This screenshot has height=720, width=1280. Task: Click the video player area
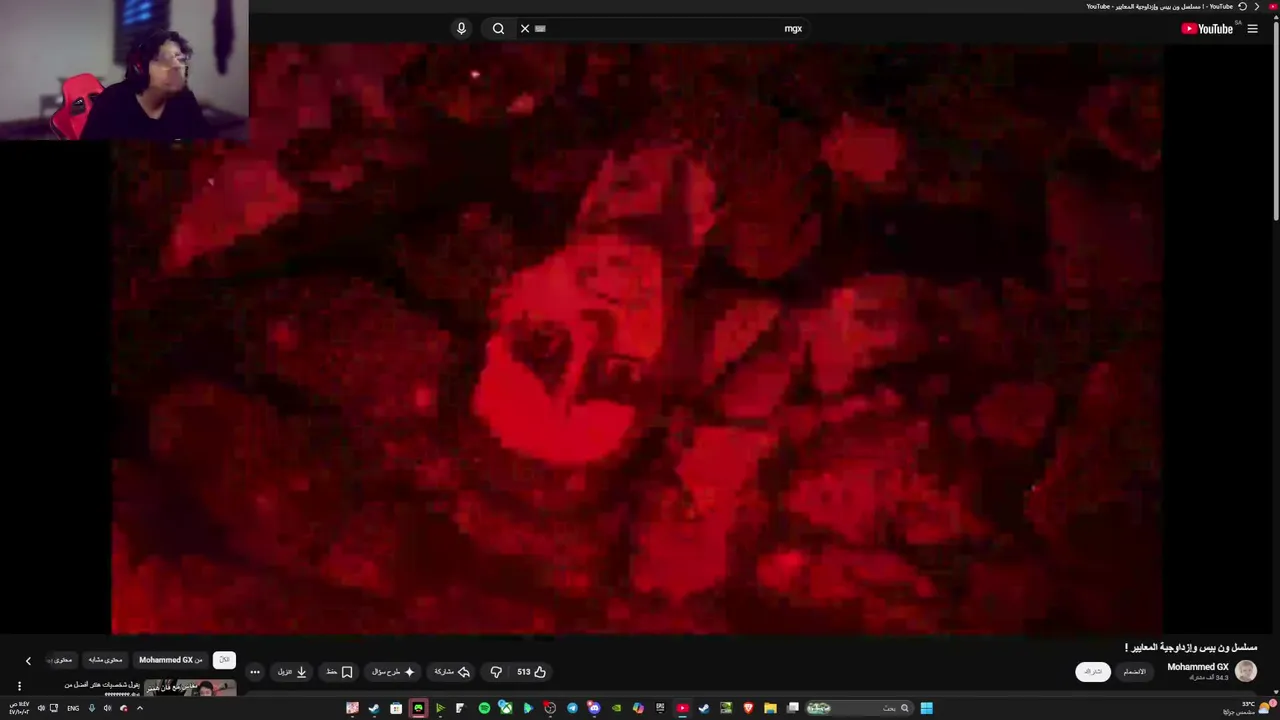637,338
